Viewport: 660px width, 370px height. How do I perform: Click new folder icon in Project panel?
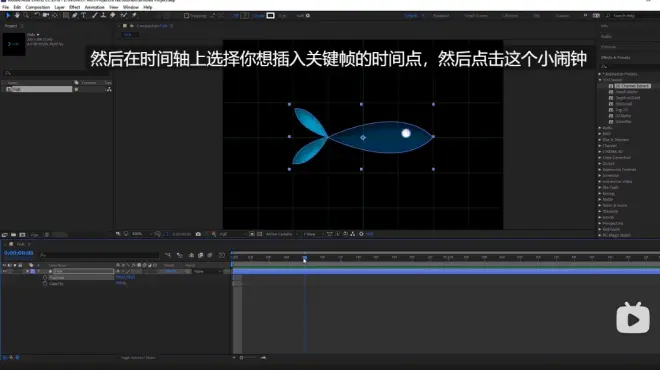click(x=13, y=235)
